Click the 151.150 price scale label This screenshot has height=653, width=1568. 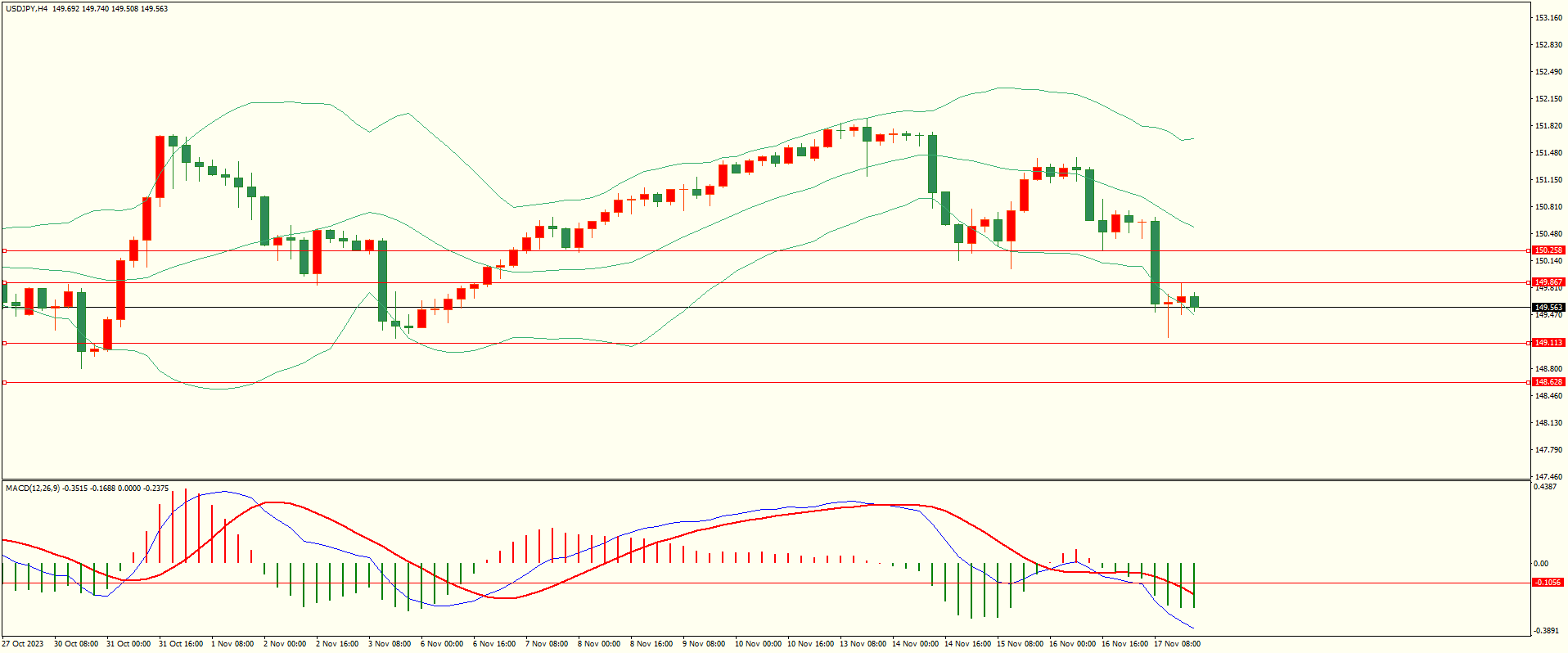point(1548,180)
